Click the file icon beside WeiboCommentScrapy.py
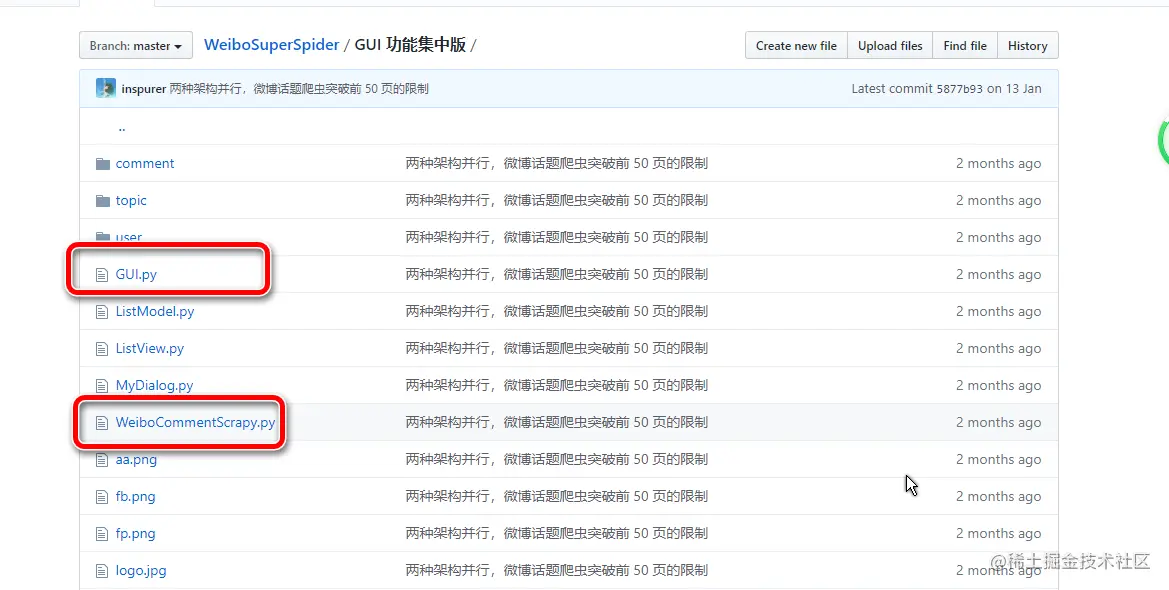The height and width of the screenshot is (590, 1169). pos(102,423)
